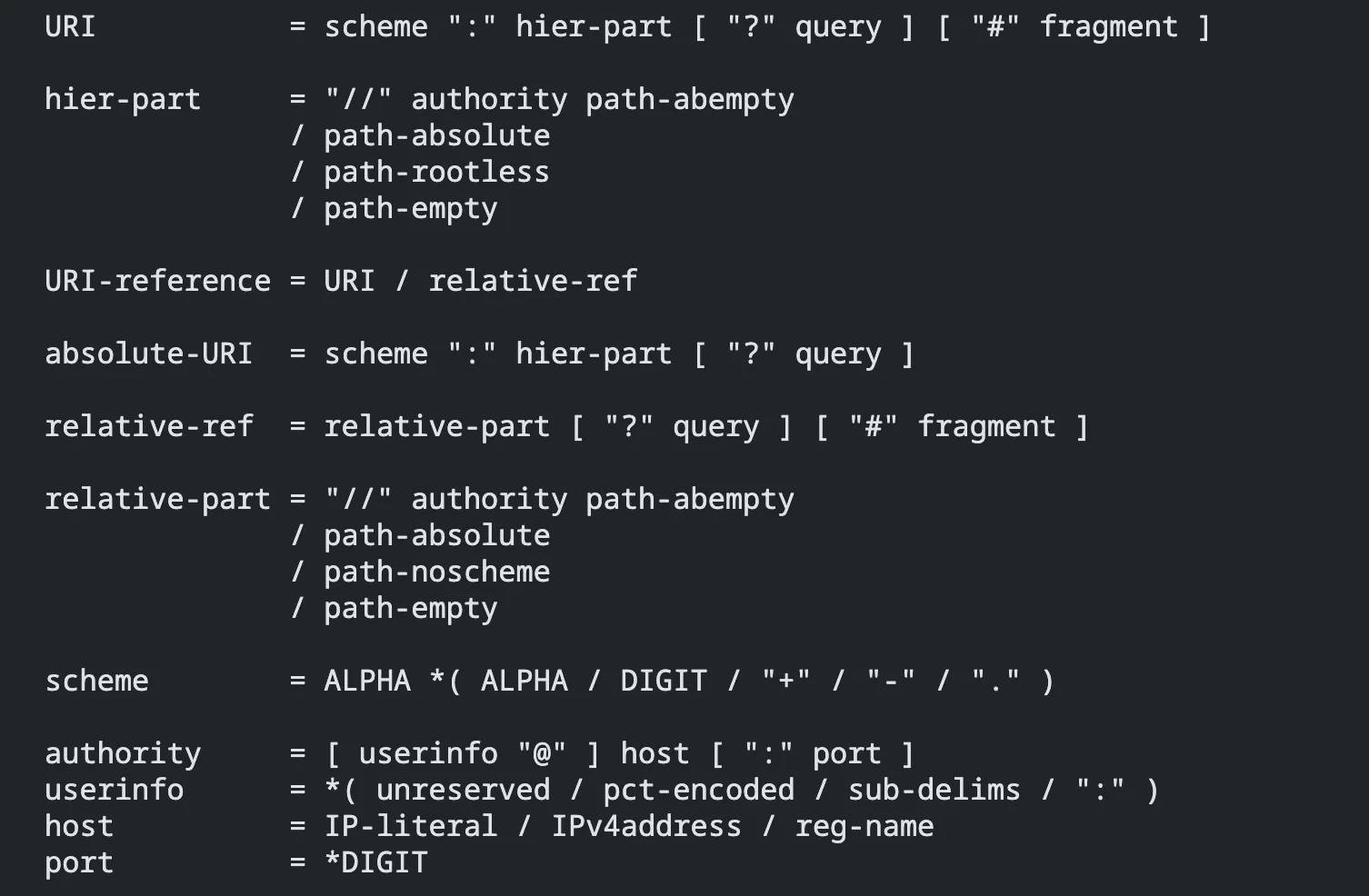This screenshot has width=1369, height=896.
Task: Click "path-noscheme" in the relative-part rule
Action: (x=436, y=572)
